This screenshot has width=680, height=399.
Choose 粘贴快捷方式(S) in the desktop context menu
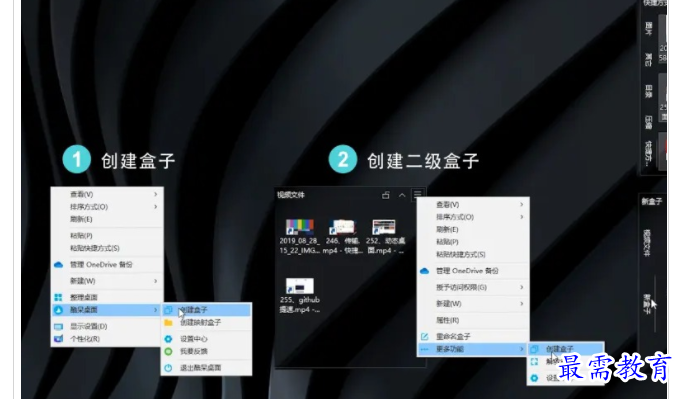tap(107, 248)
